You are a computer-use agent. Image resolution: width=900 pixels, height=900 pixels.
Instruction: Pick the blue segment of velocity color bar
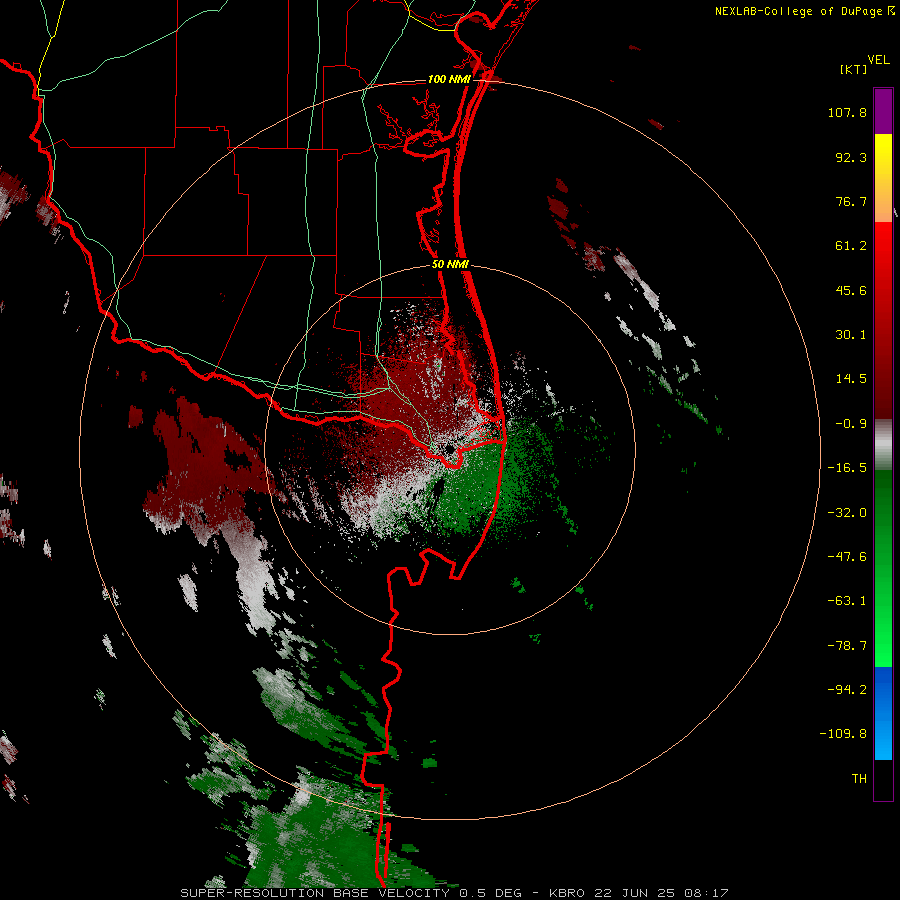click(x=883, y=713)
